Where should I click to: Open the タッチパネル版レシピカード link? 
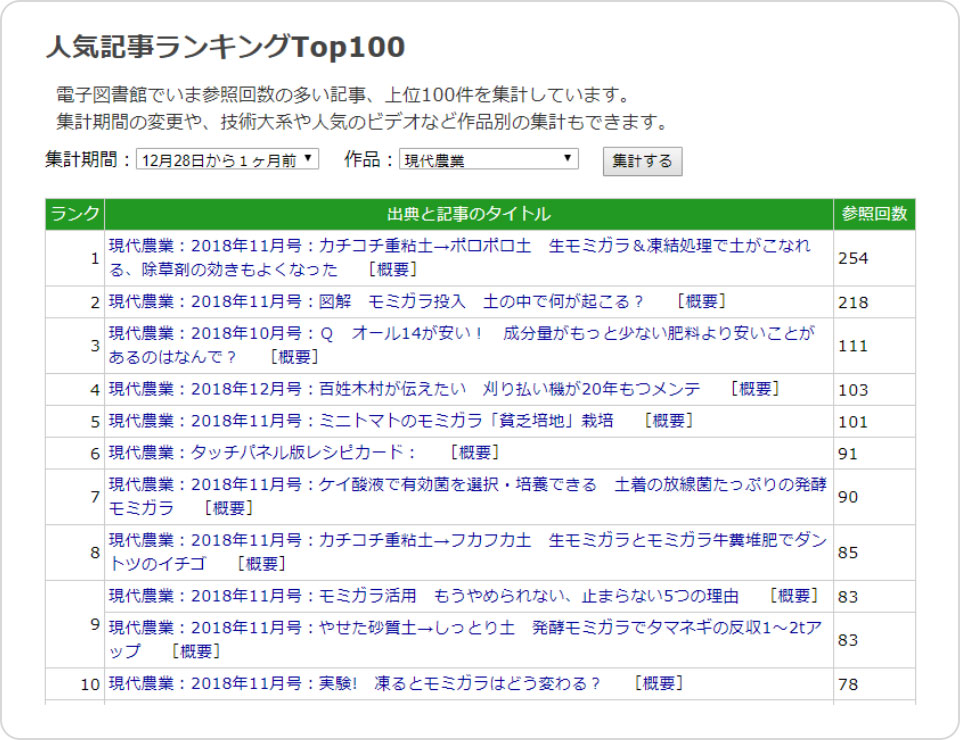[x=263, y=452]
